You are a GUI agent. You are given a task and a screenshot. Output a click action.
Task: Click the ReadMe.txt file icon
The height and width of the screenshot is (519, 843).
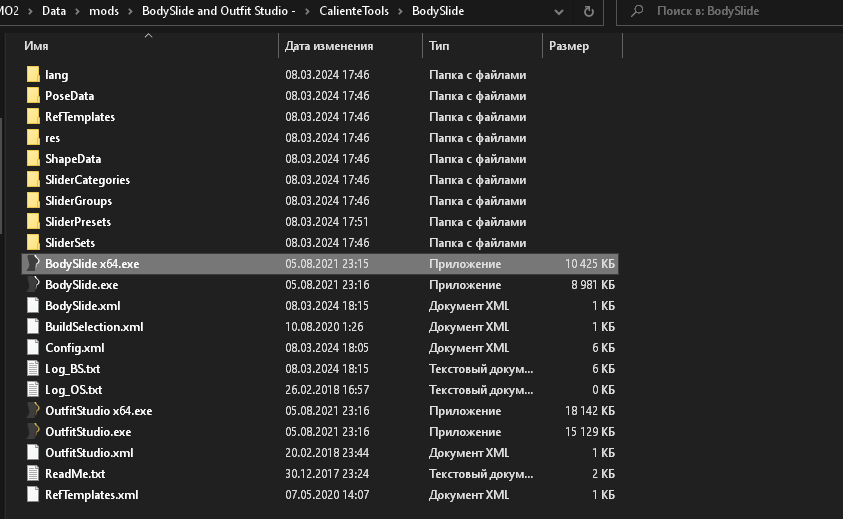pyautogui.click(x=33, y=473)
